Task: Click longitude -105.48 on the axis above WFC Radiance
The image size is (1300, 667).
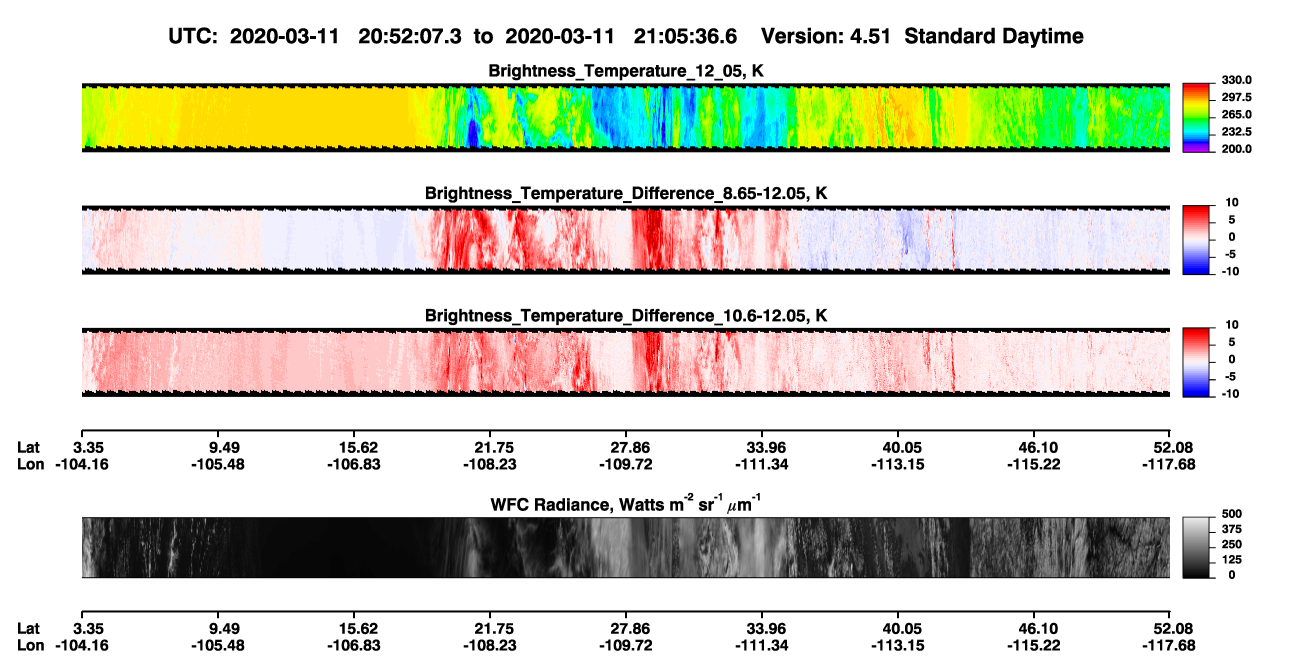Action: [217, 464]
